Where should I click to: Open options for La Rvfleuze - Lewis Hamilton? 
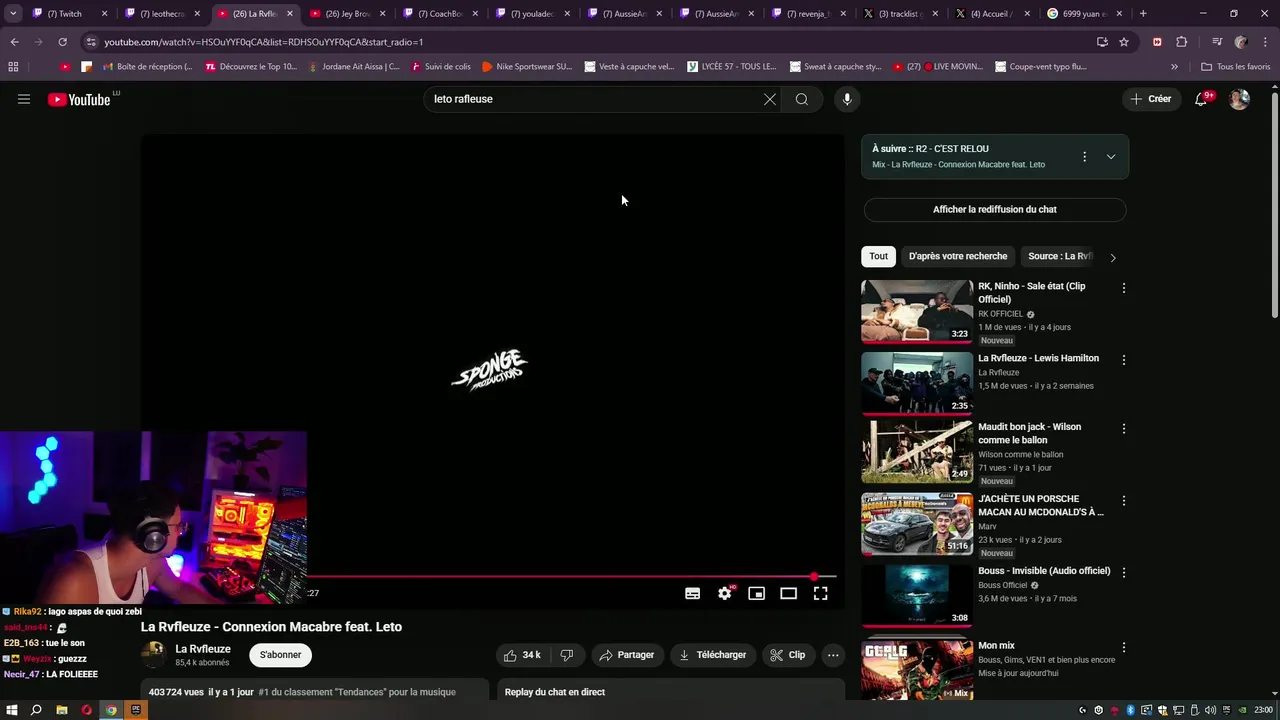coord(1123,360)
